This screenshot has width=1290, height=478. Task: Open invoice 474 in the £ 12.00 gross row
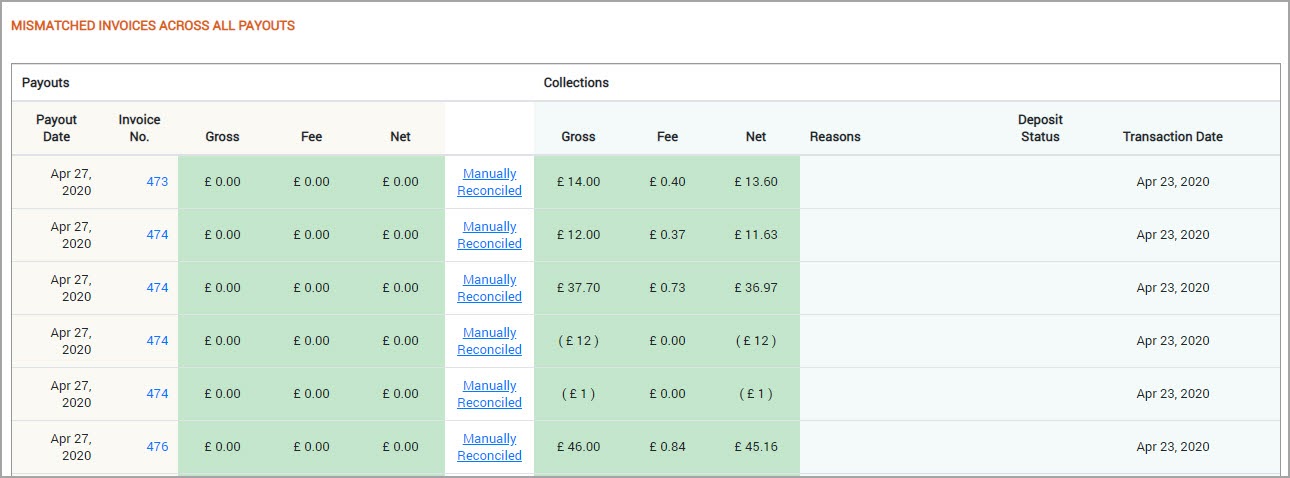point(157,235)
